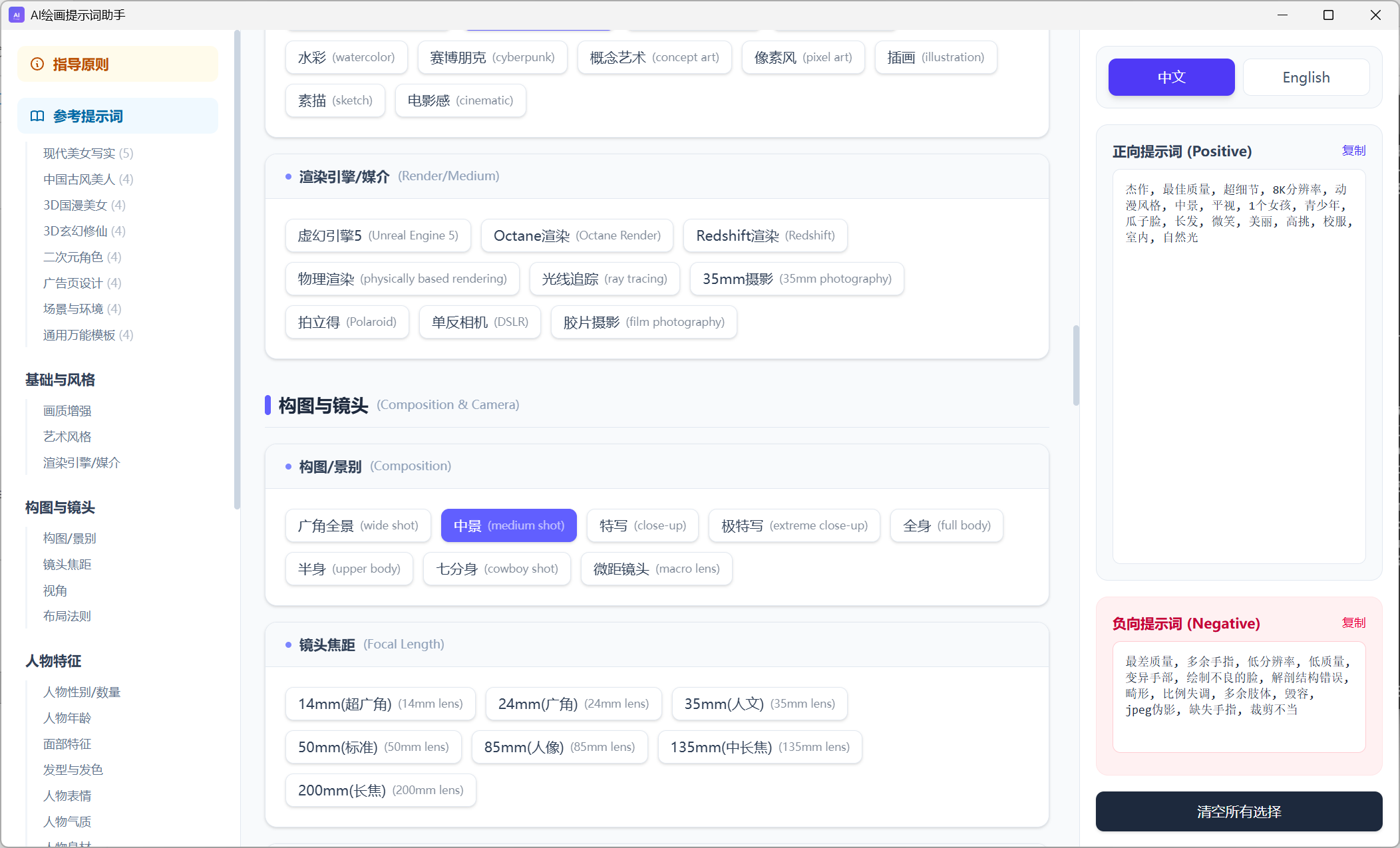Screen dimensions: 1400x848
Task: Jump to 渲染引擎/媒介 in sidebar
Action: (81, 463)
